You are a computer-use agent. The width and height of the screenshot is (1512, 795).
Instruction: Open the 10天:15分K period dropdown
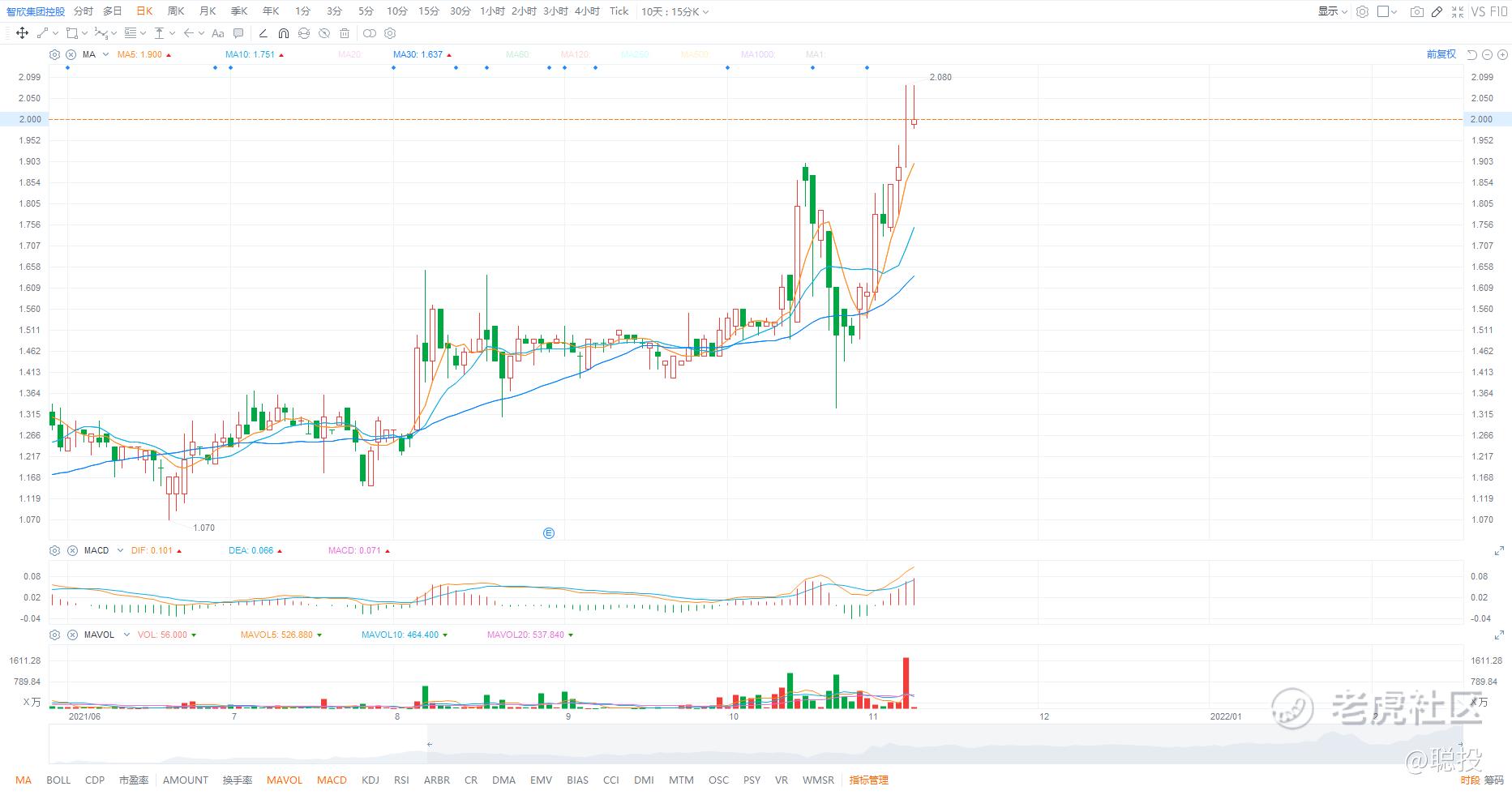(675, 11)
